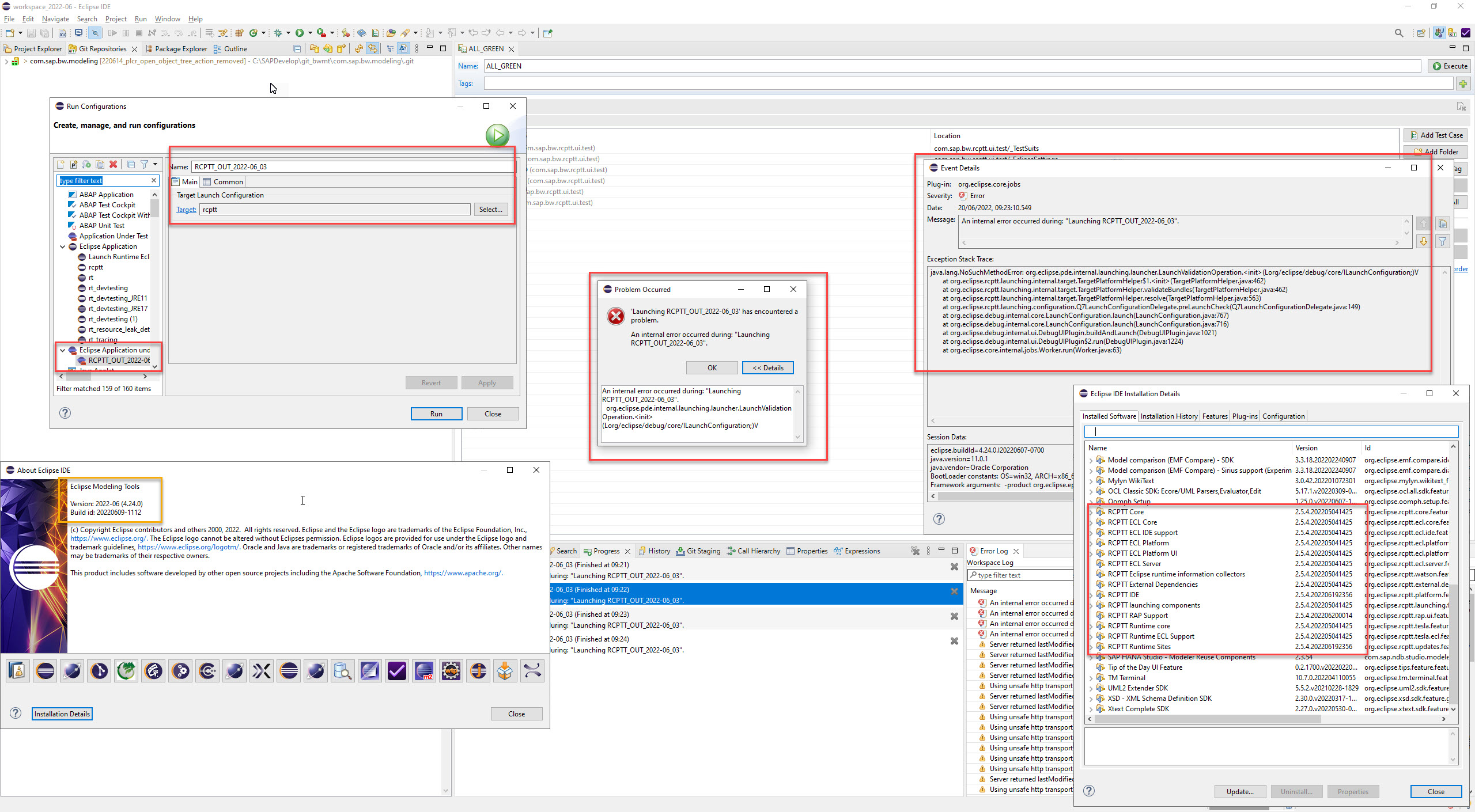This screenshot has width=1475, height=812.
Task: Open the Window menu
Action: [x=167, y=19]
